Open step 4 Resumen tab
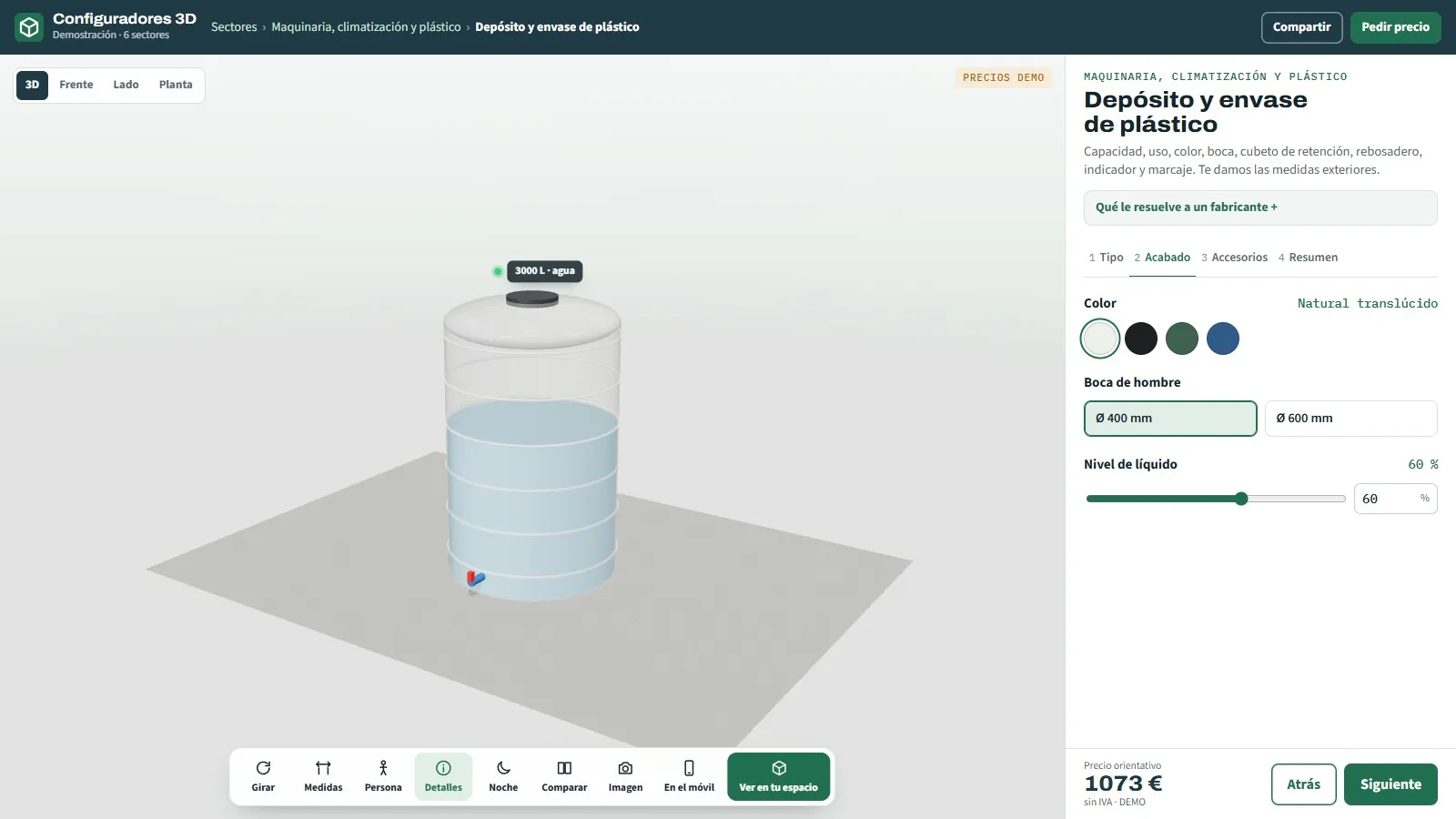 tap(1308, 258)
